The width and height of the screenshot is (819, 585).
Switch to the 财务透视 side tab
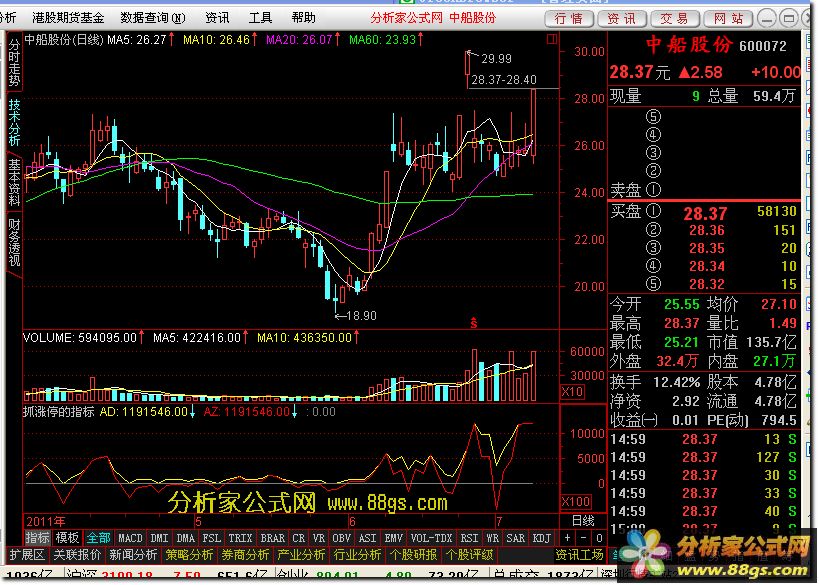click(14, 242)
